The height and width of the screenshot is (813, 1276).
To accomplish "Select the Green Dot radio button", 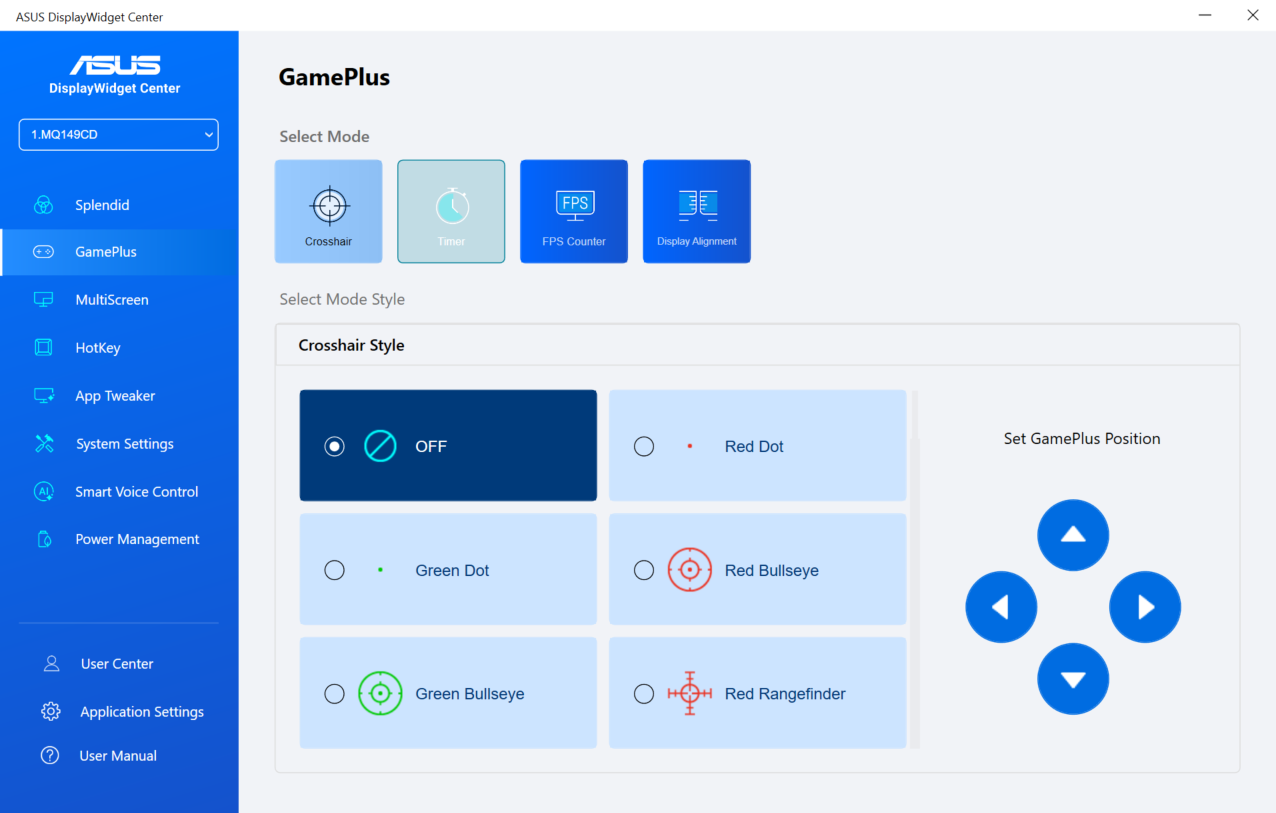I will click(x=335, y=570).
